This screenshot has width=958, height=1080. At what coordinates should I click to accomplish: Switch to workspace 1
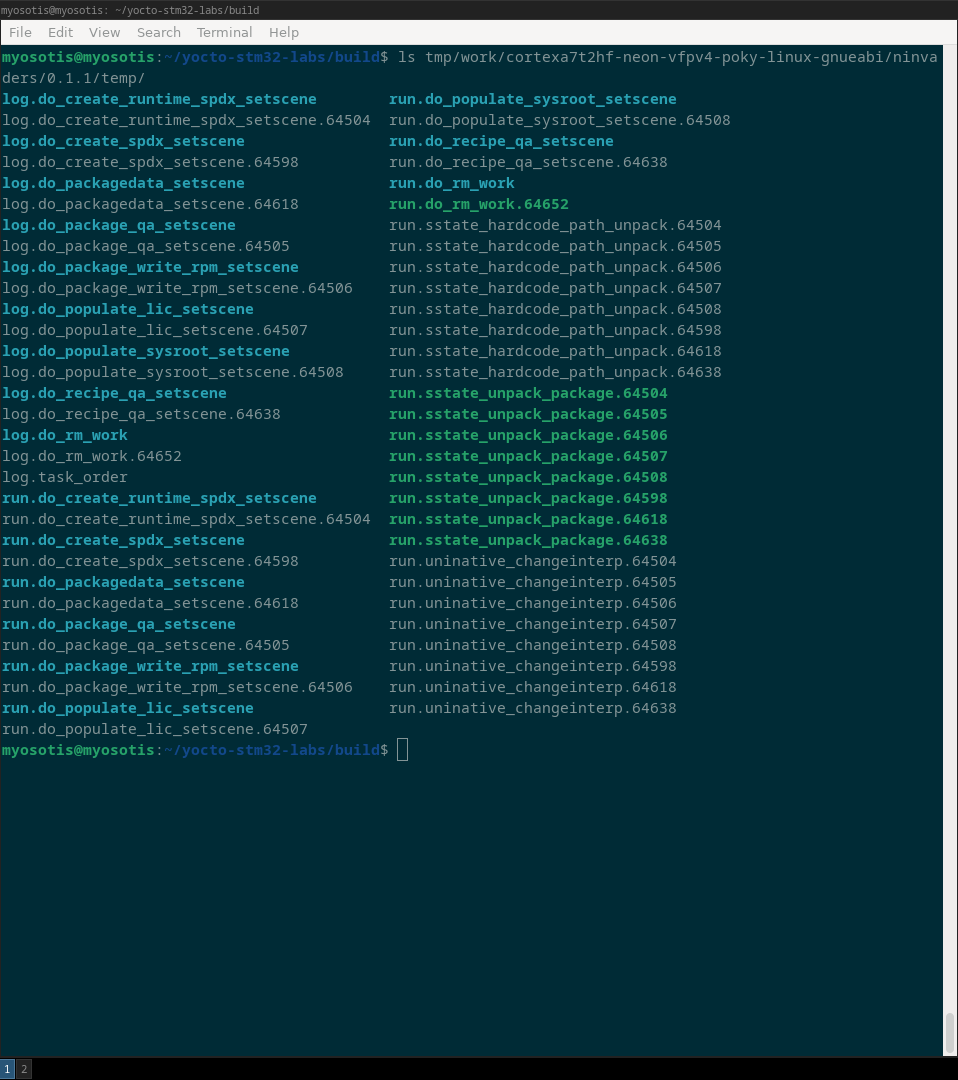click(7, 1069)
